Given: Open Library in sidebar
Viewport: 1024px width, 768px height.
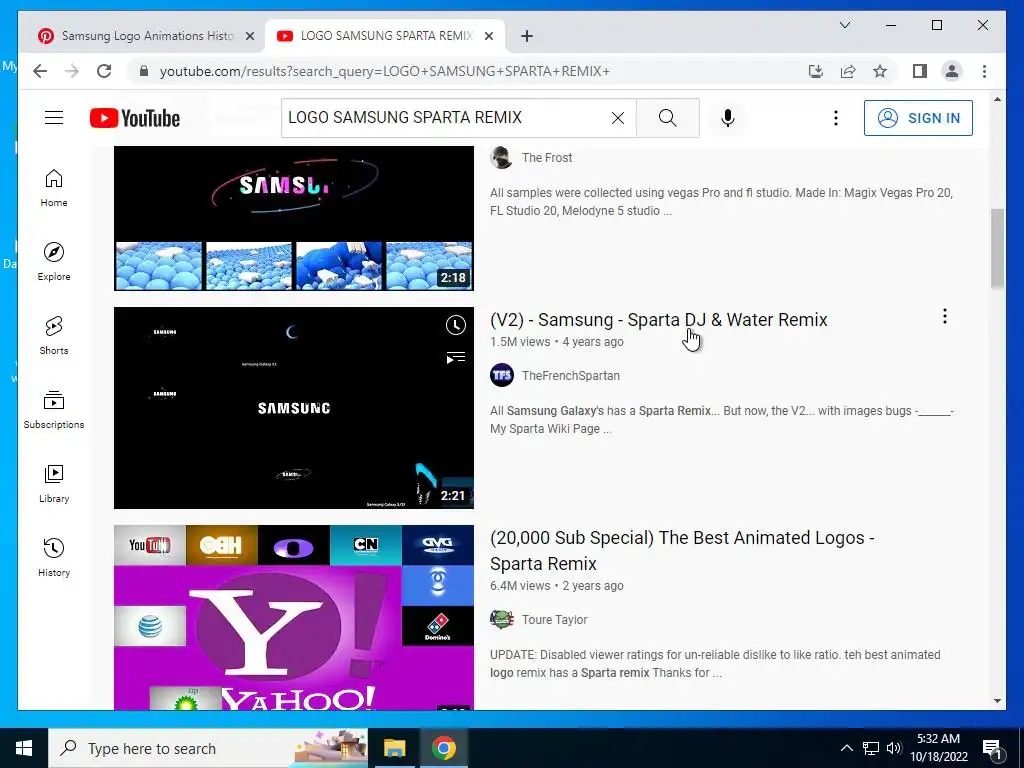Looking at the screenshot, I should tap(54, 483).
